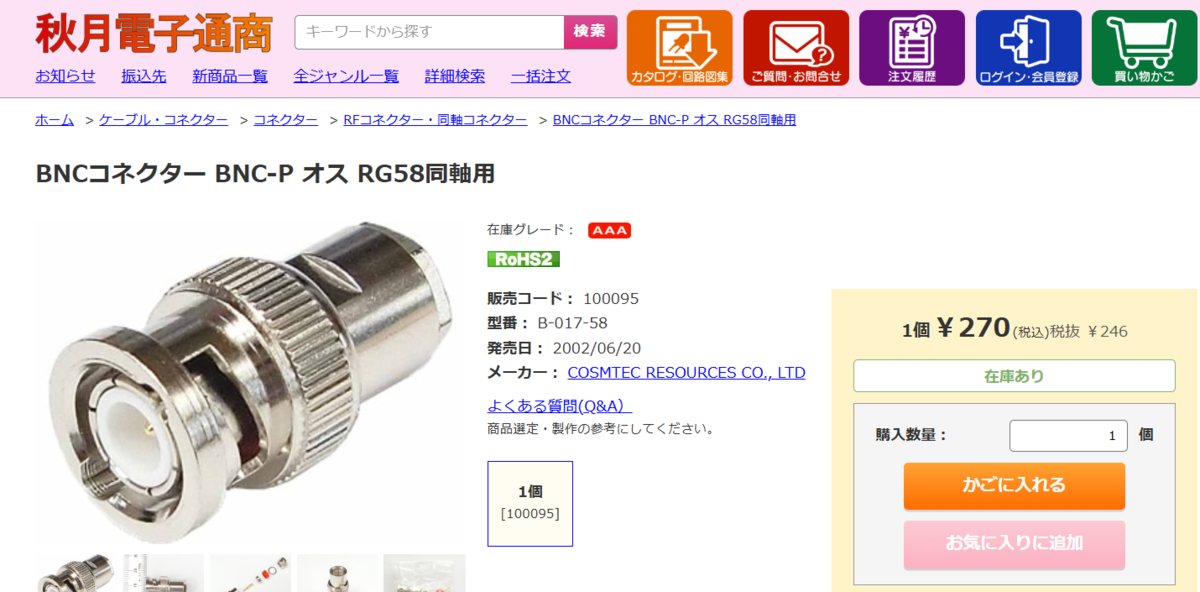Open 詳細検索 advanced search menu

point(455,76)
